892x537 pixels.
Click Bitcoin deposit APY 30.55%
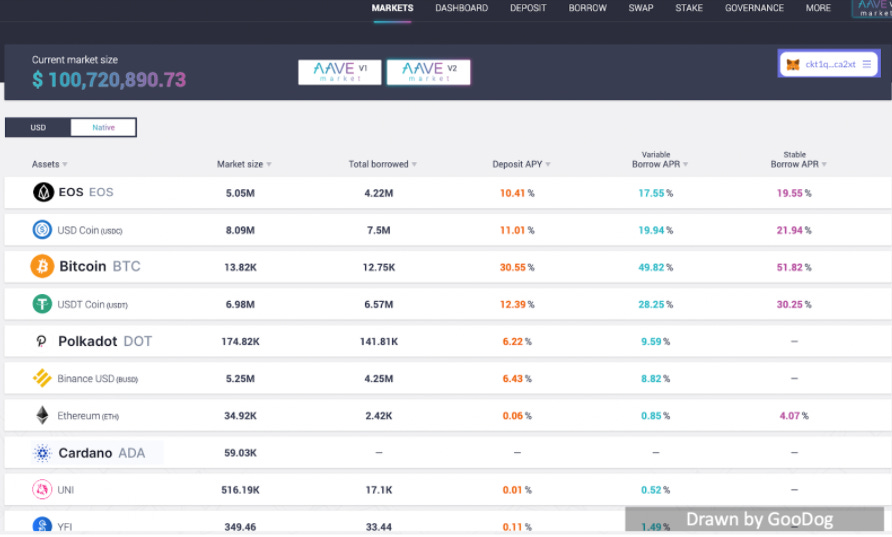[517, 267]
